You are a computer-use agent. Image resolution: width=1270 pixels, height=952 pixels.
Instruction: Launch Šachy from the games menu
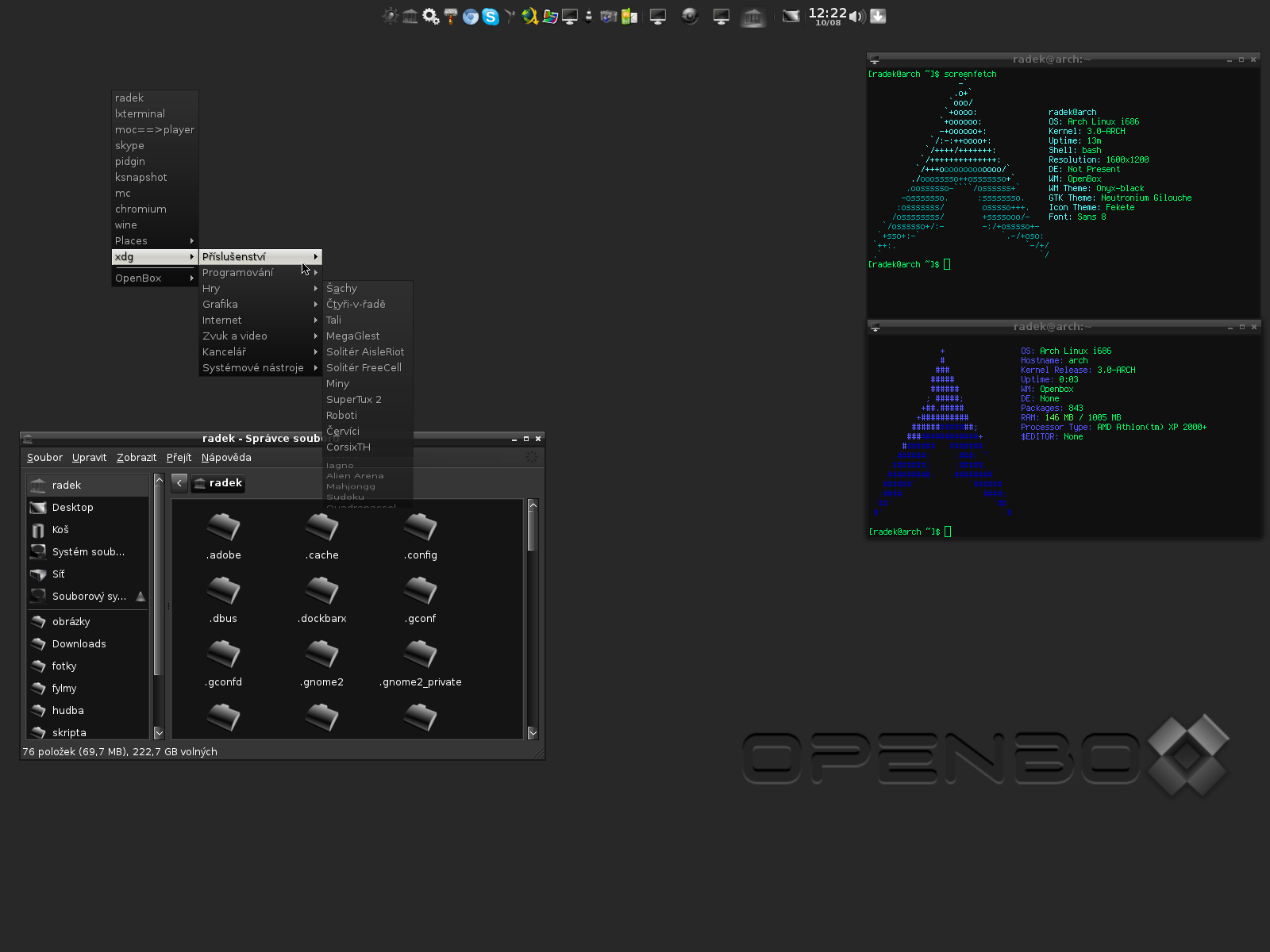[368, 289]
